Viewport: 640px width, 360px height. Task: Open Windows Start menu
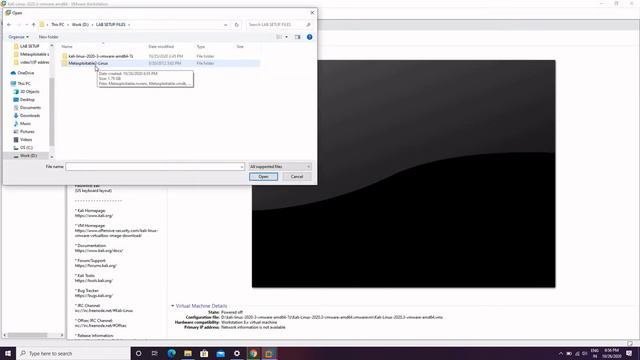point(8,353)
